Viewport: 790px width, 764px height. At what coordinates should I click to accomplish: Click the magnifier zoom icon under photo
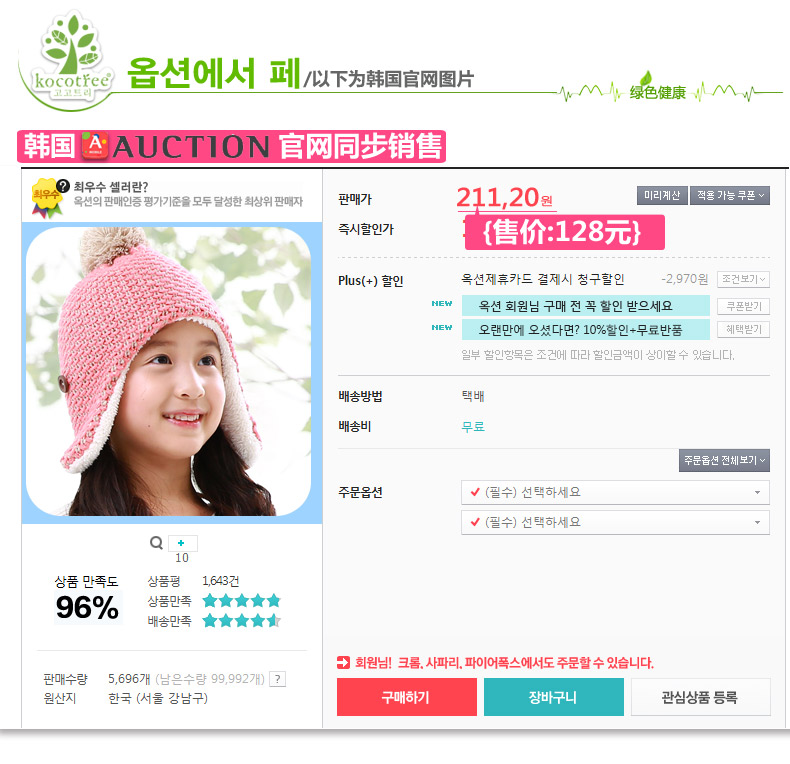tap(157, 543)
